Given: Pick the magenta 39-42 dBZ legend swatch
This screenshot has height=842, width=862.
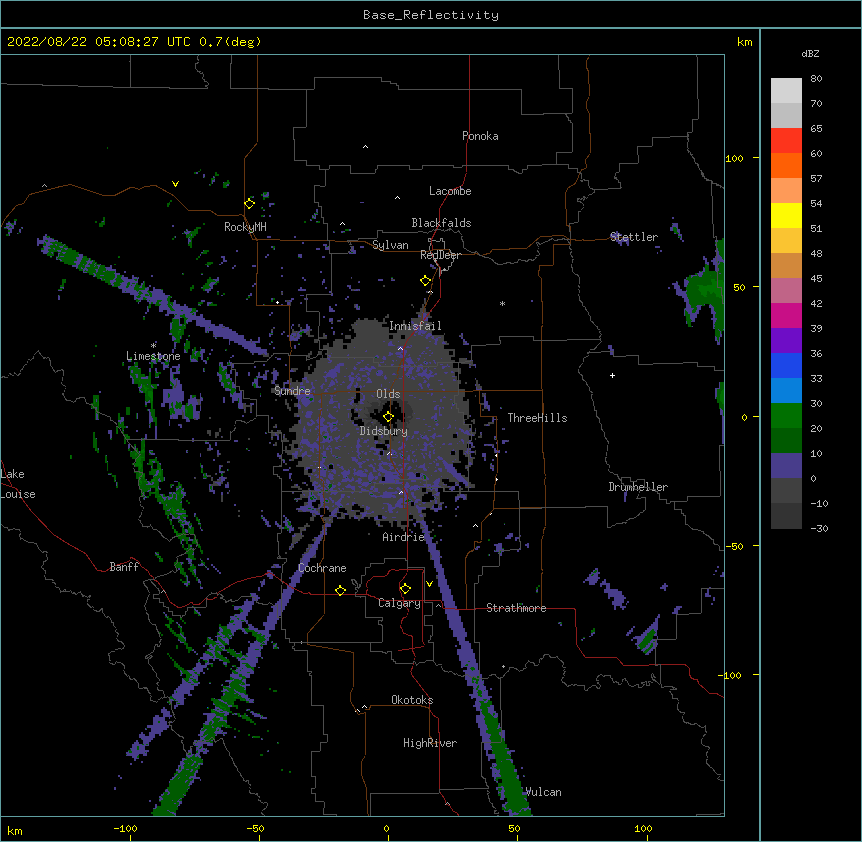Looking at the screenshot, I should pyautogui.click(x=786, y=315).
